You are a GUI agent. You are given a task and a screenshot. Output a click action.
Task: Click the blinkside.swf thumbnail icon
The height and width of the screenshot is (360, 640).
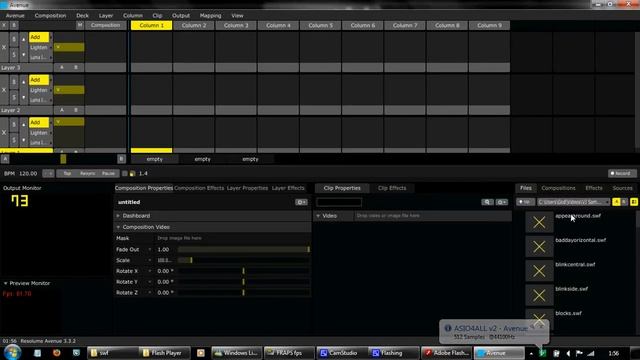click(x=539, y=295)
